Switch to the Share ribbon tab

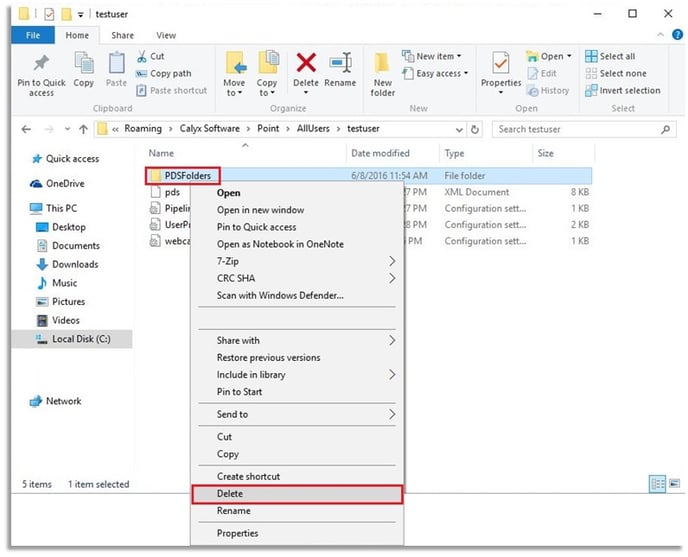click(122, 35)
